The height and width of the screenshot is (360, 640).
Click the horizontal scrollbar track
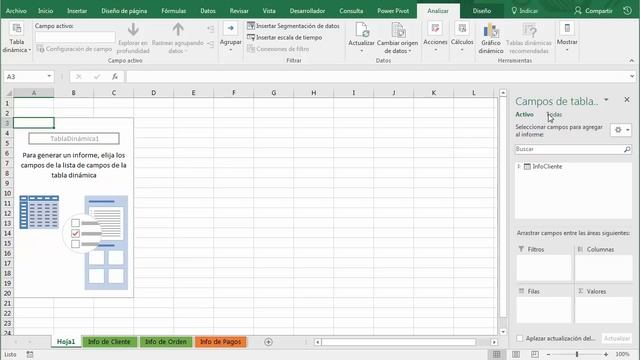pos(398,342)
